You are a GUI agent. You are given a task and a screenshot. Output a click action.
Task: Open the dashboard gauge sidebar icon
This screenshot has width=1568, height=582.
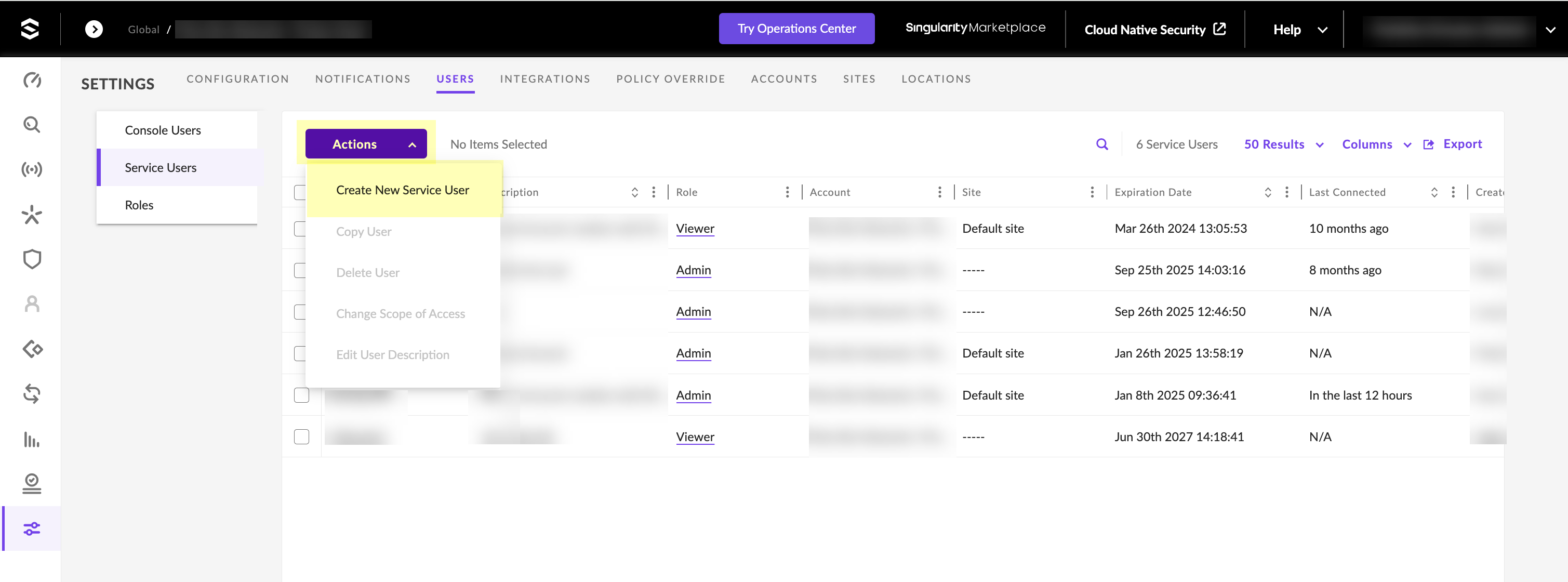(x=32, y=80)
